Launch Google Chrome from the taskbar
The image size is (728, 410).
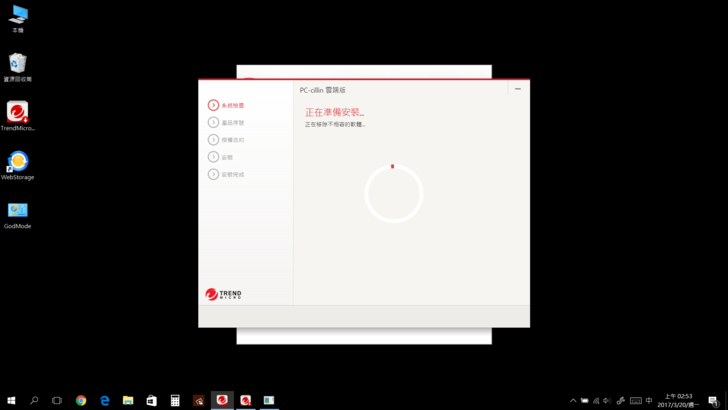[81, 400]
